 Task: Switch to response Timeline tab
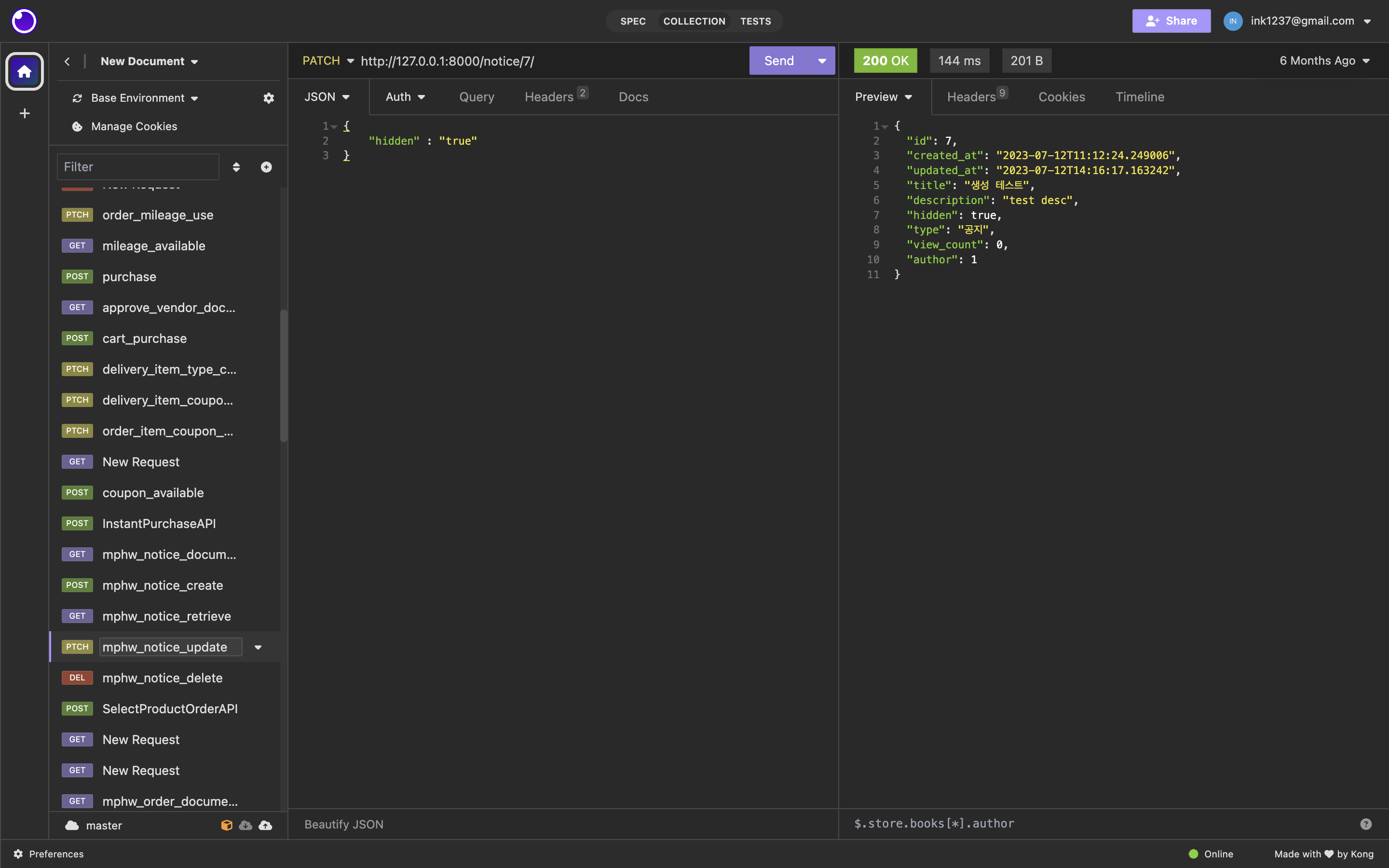pos(1139,97)
